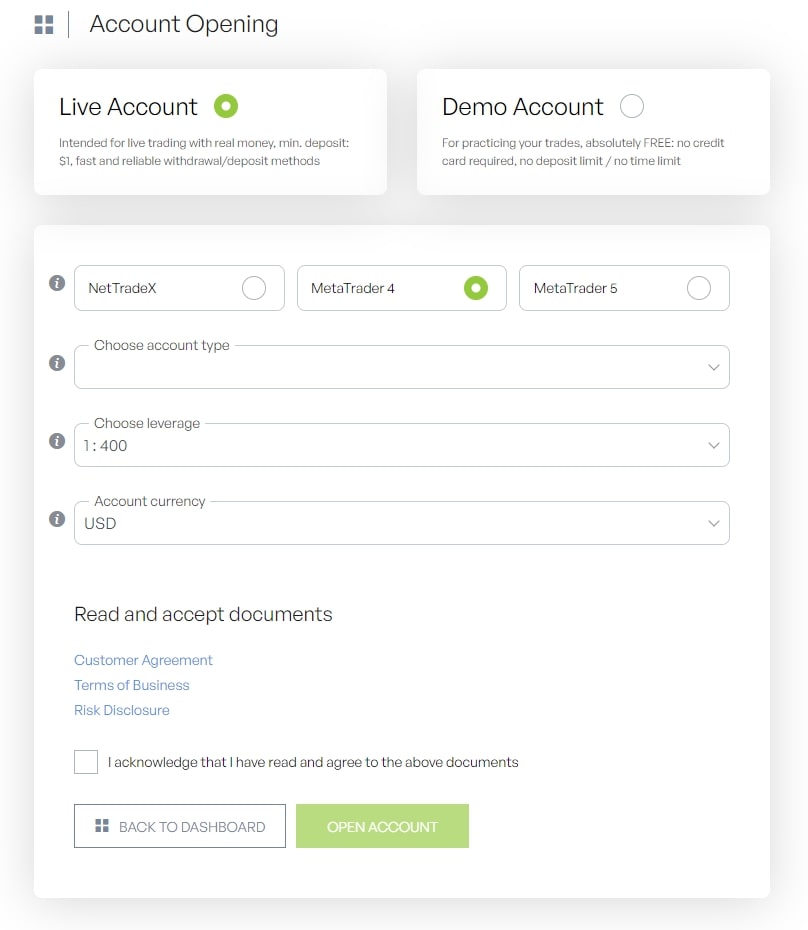Screen dimensions: 808x930
Task: Click the grid menu icon beside Account Opening
Action: (x=44, y=25)
